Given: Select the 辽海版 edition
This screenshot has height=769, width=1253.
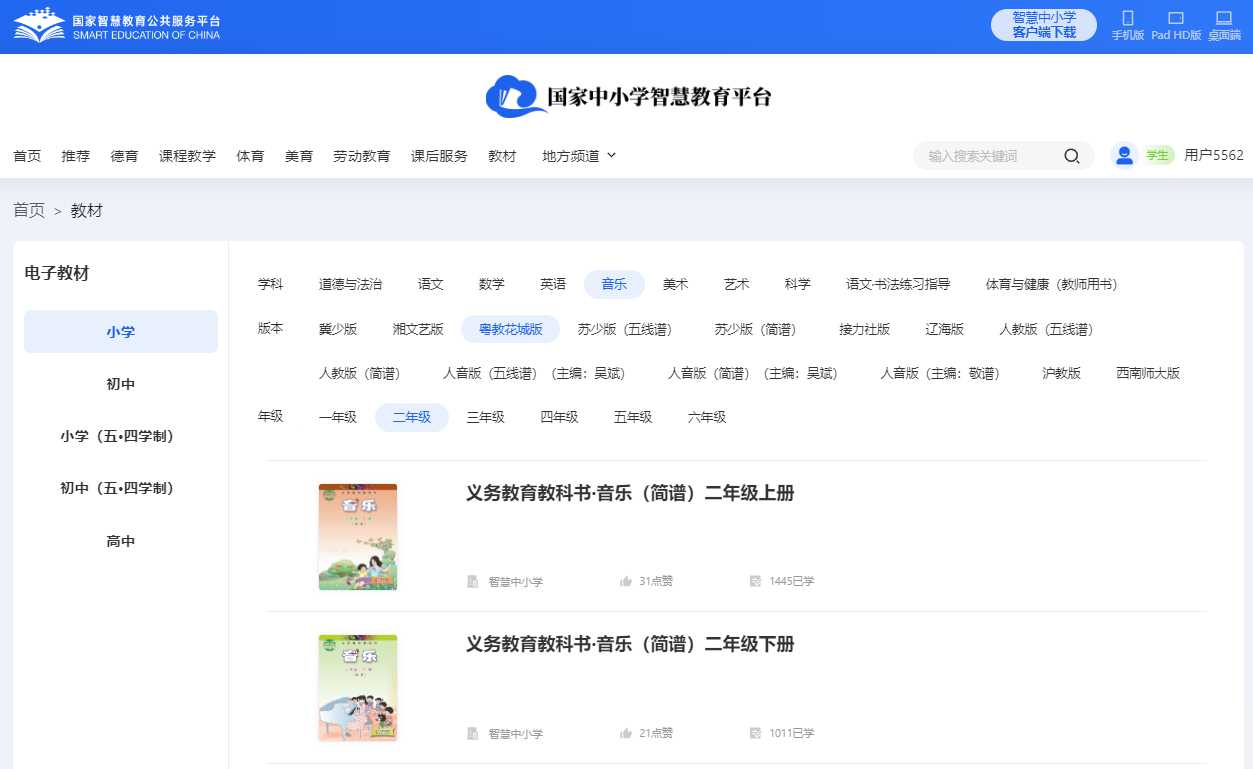Looking at the screenshot, I should click(x=945, y=329).
